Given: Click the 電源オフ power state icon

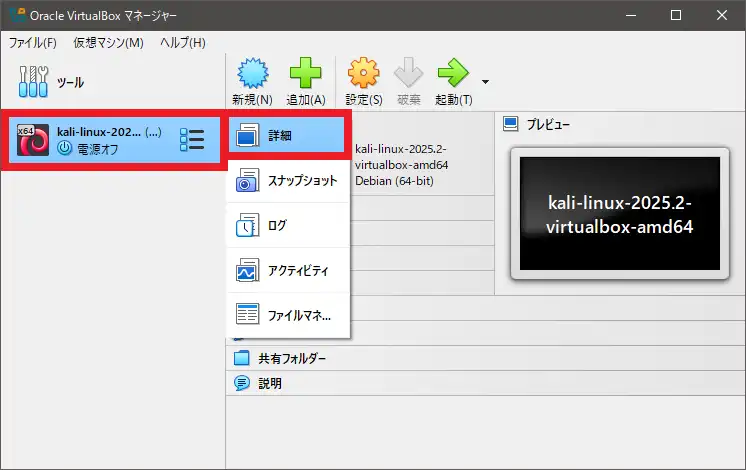Looking at the screenshot, I should coord(64,148).
